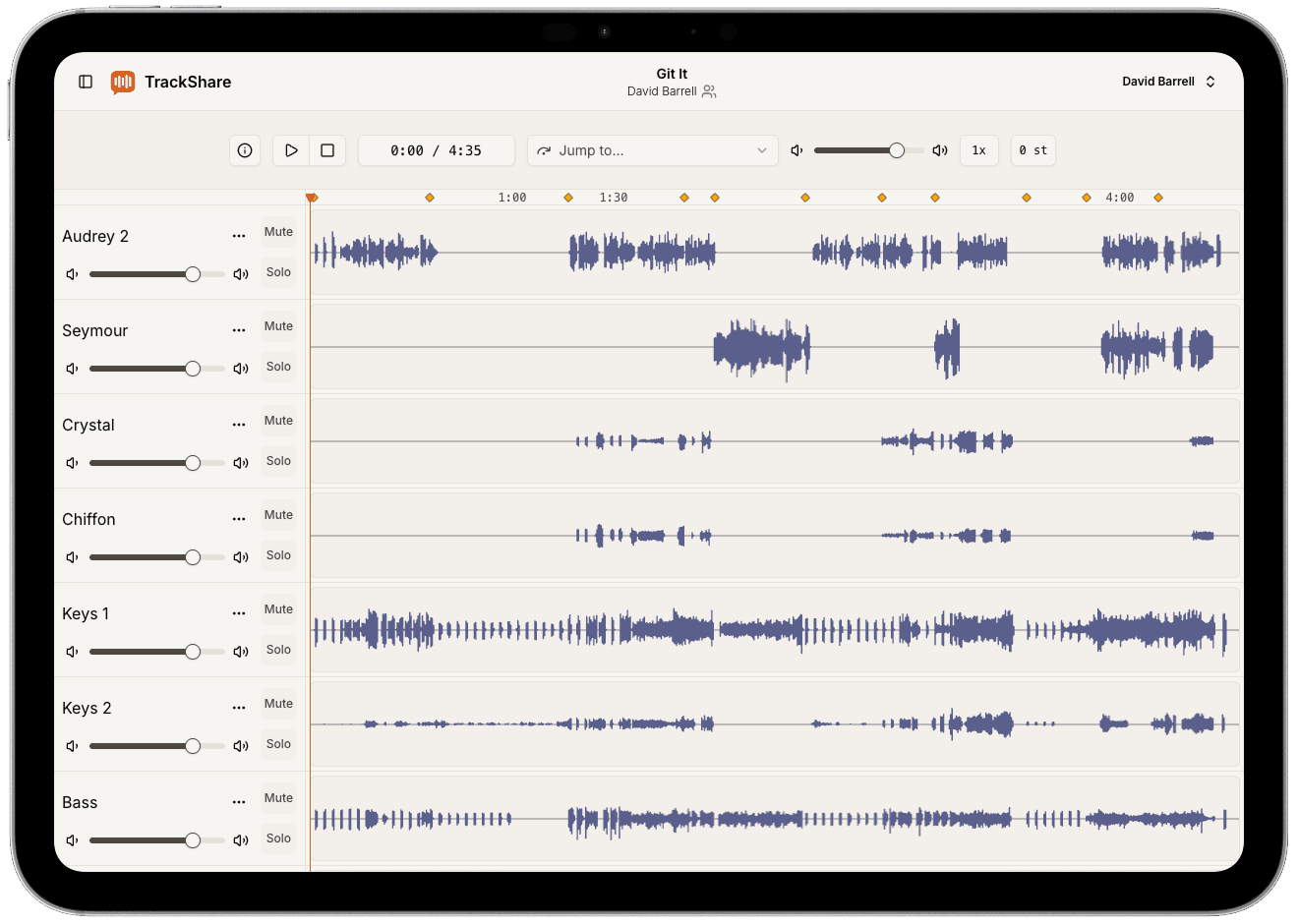Click the TrackShare logo icon
The image size is (1298, 924).
click(122, 82)
